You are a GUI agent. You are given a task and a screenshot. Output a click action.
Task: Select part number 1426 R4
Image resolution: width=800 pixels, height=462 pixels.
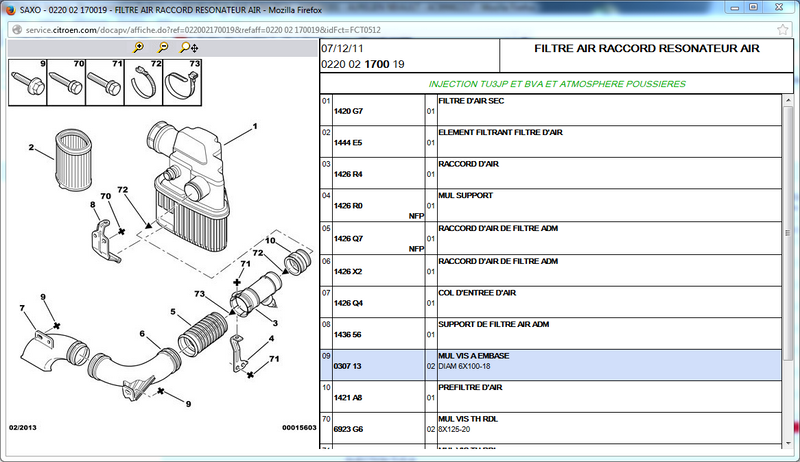click(x=348, y=174)
